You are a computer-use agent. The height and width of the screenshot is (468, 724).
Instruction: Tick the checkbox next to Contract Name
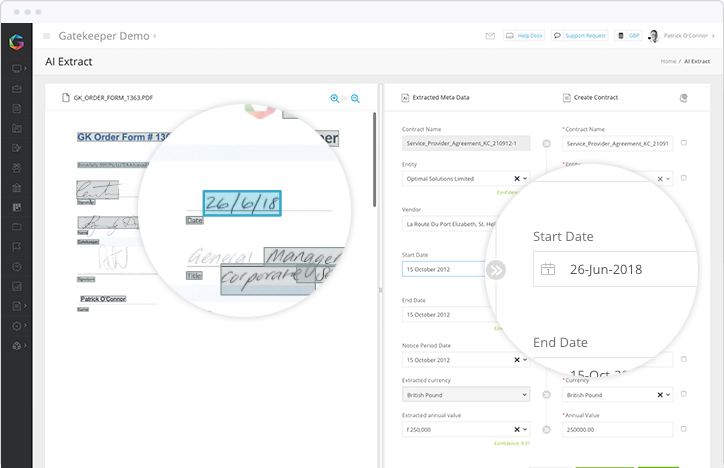click(683, 144)
